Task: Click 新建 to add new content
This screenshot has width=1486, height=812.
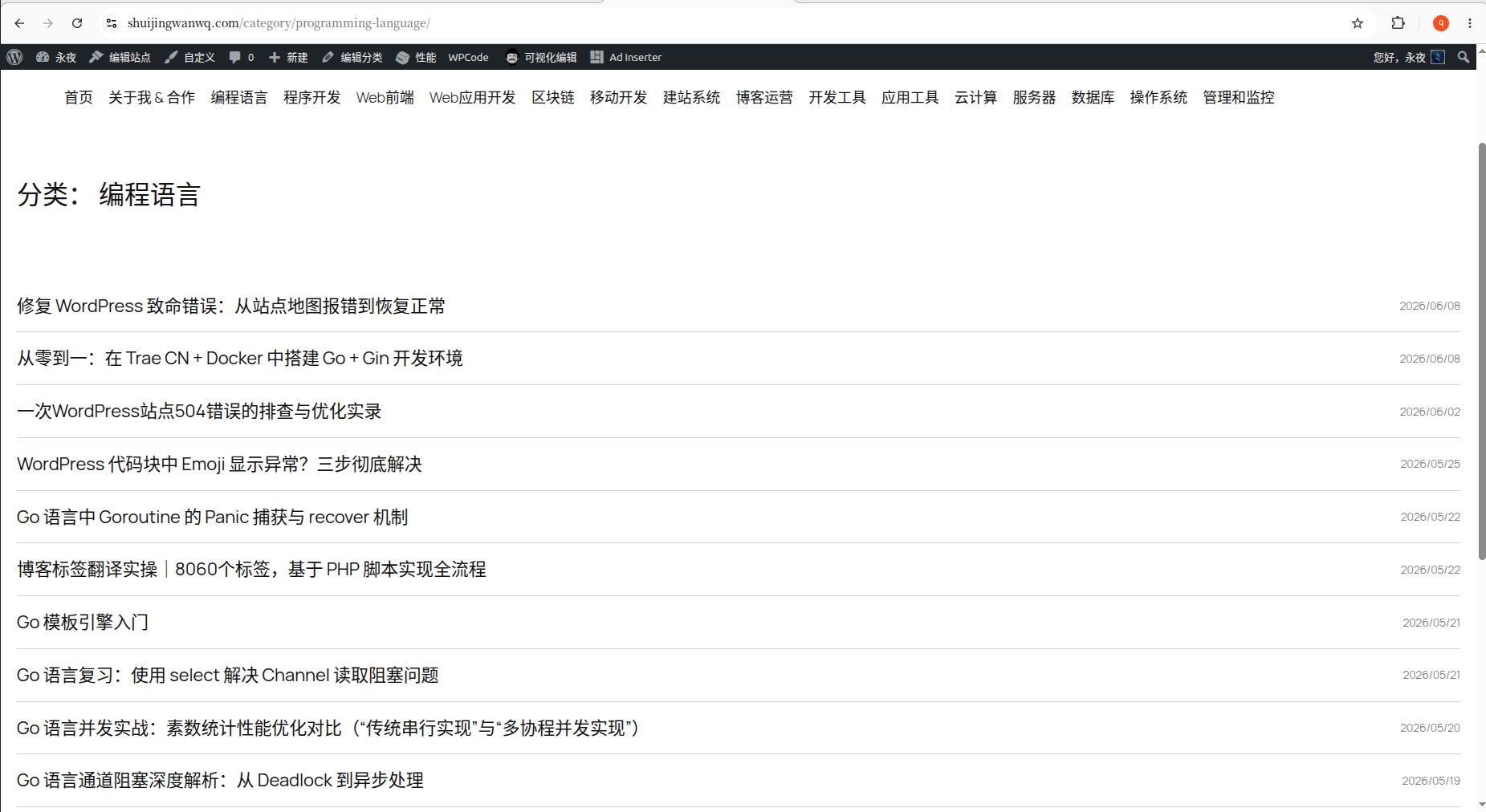Action: 288,57
